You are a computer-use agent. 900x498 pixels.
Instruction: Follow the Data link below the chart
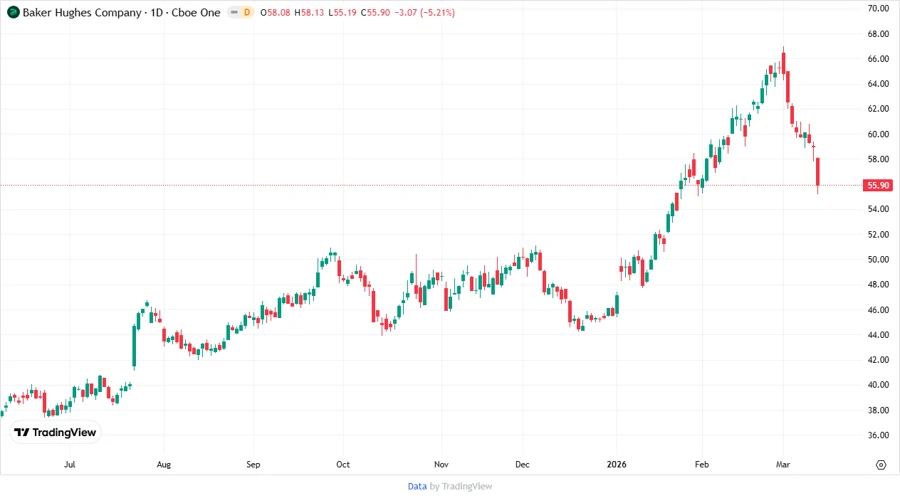pos(417,487)
